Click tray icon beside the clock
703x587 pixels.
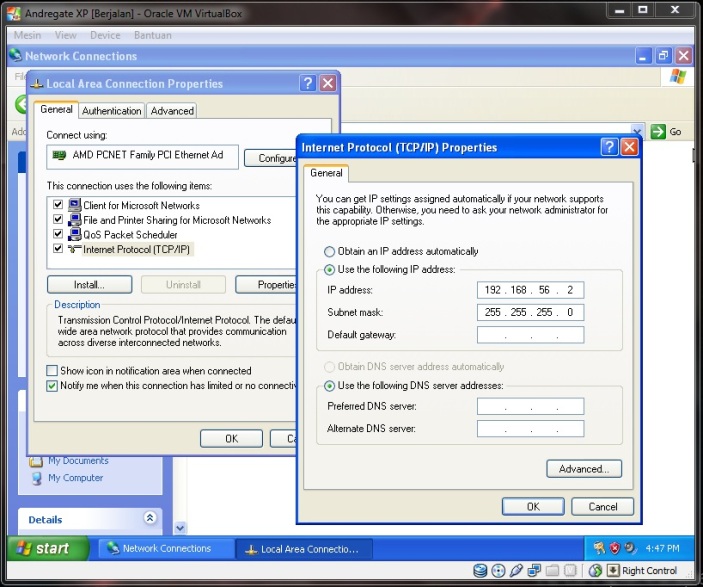(631, 548)
